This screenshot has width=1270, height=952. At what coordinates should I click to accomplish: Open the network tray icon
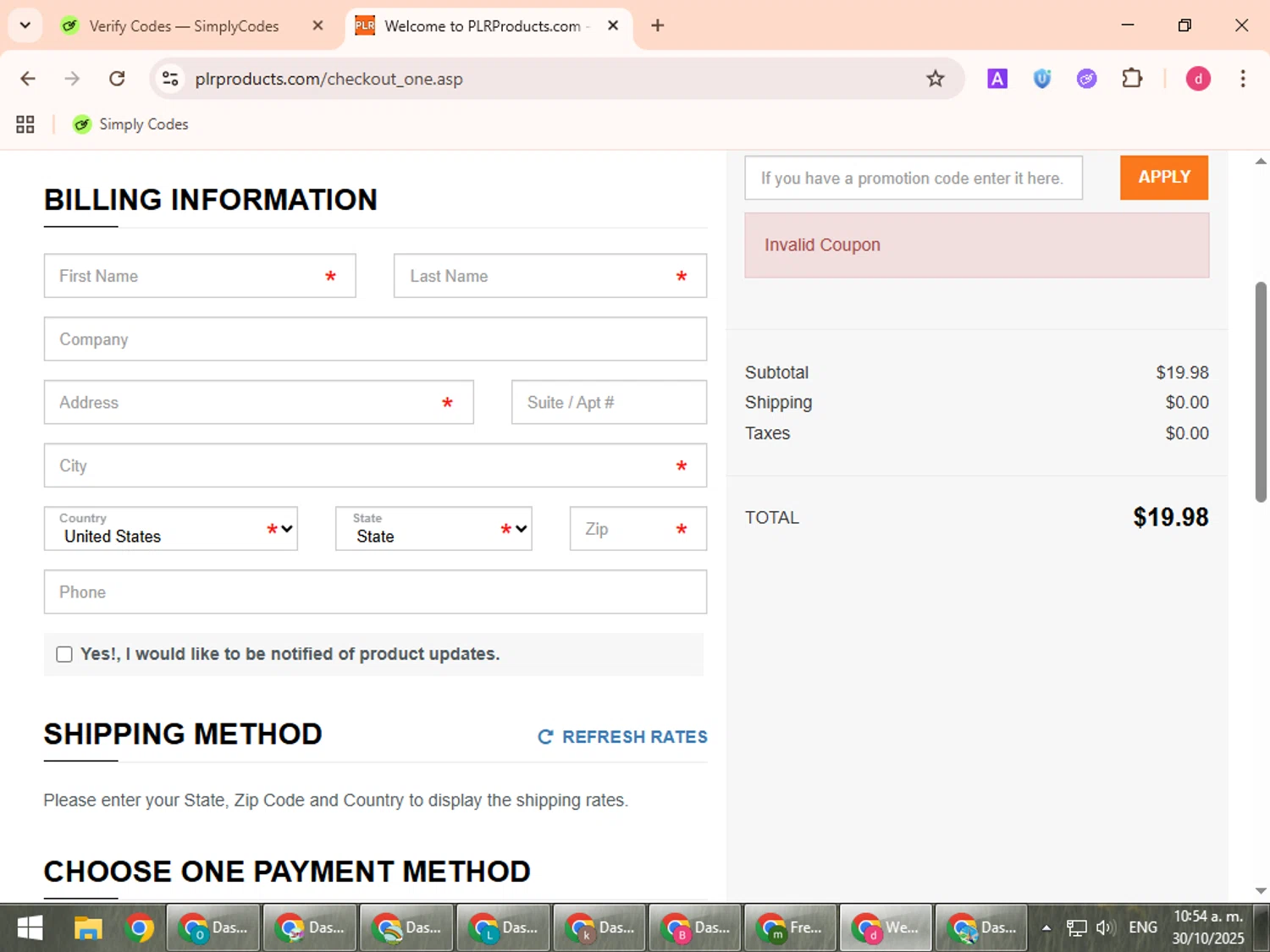click(x=1076, y=928)
